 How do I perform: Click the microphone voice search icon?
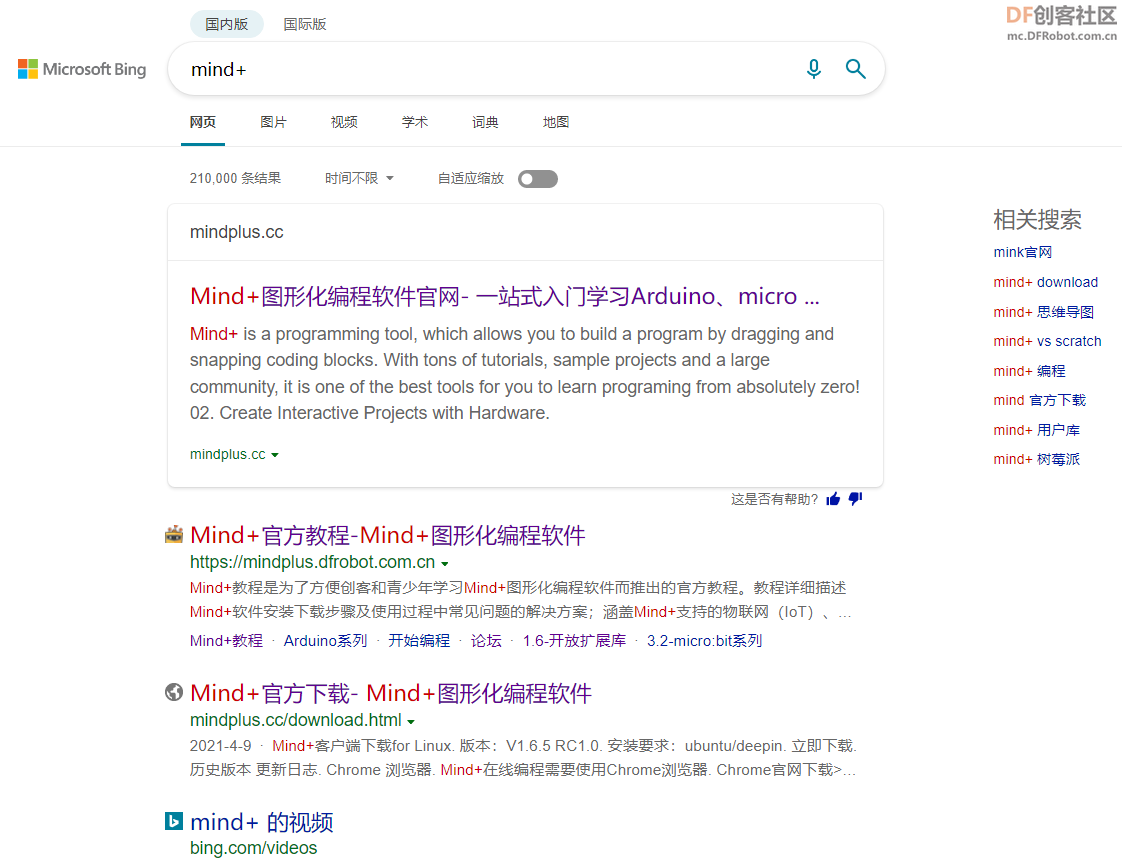814,69
